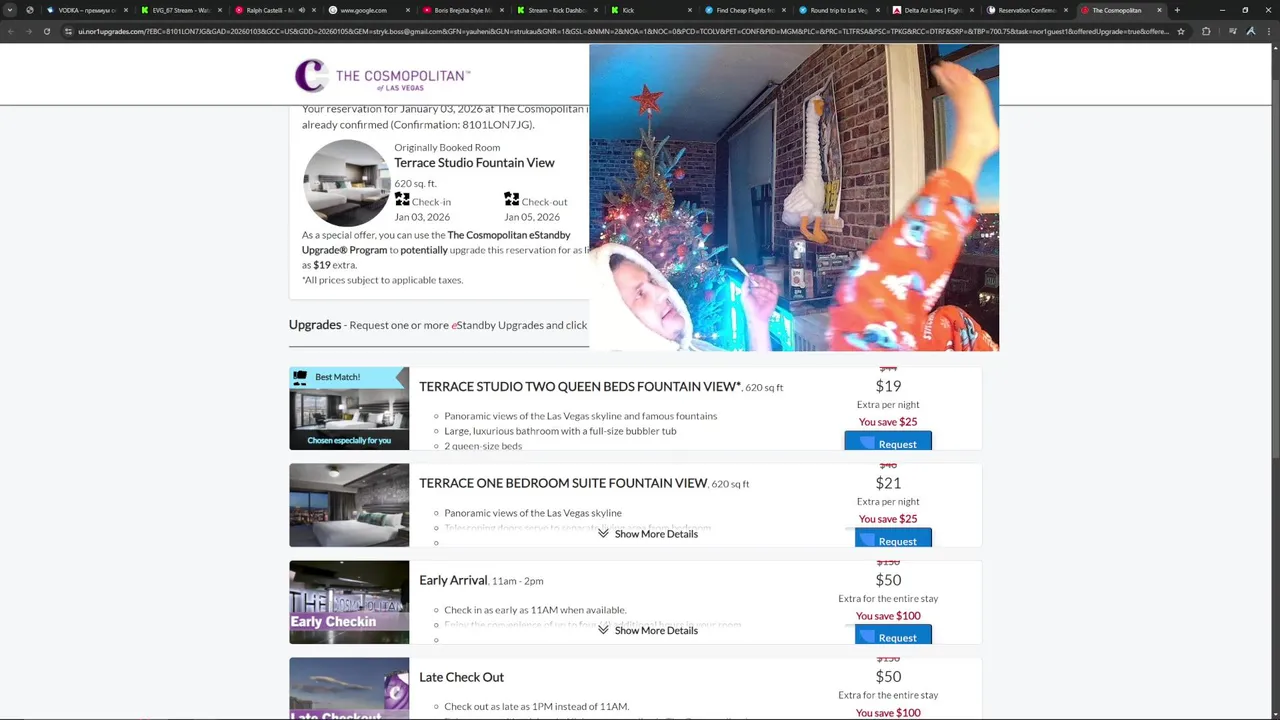Click the Check-in calendar icon
The height and width of the screenshot is (720, 1280).
click(402, 199)
